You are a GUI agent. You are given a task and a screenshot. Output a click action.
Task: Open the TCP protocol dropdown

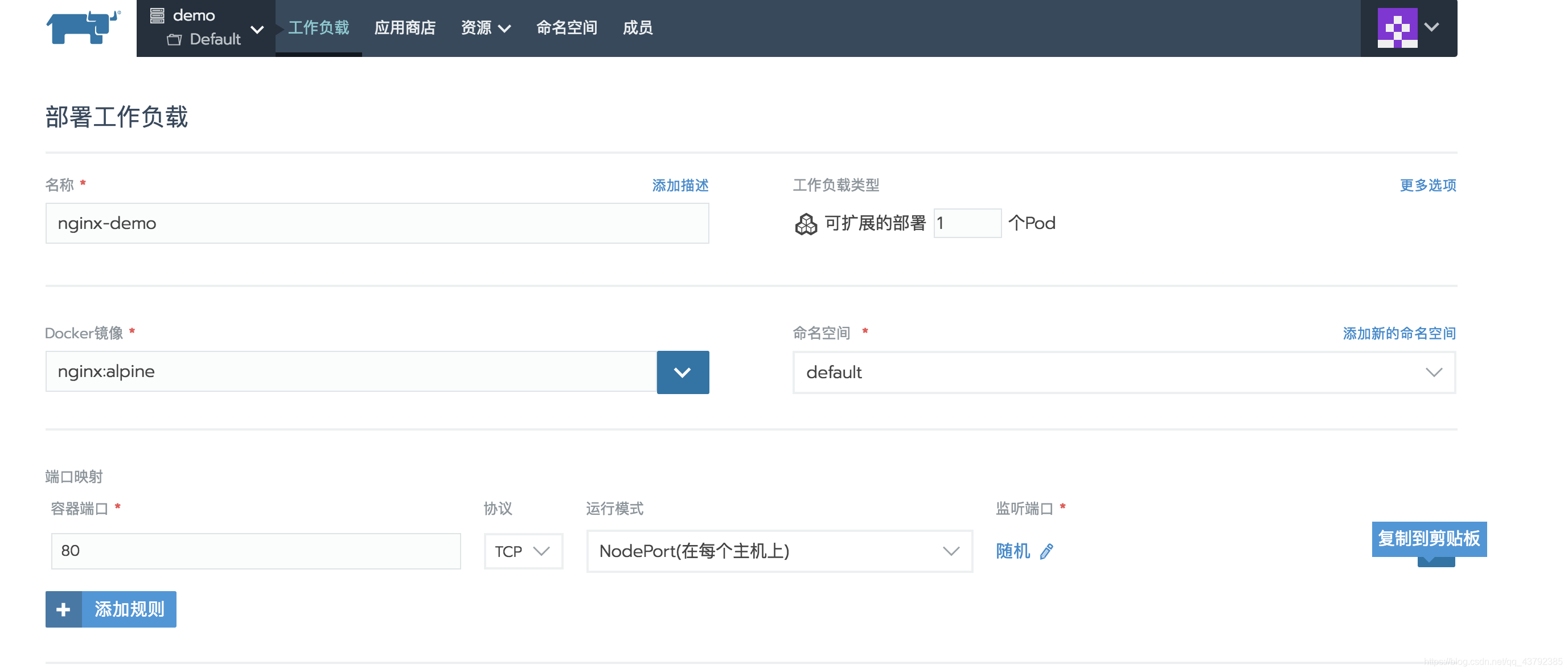coord(523,551)
